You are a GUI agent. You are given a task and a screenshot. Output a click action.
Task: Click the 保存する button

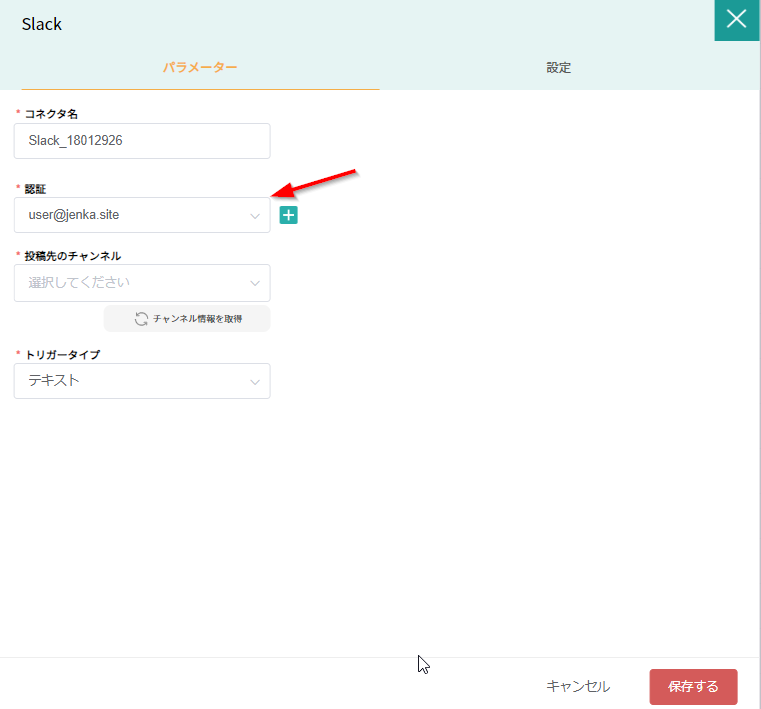pos(693,687)
